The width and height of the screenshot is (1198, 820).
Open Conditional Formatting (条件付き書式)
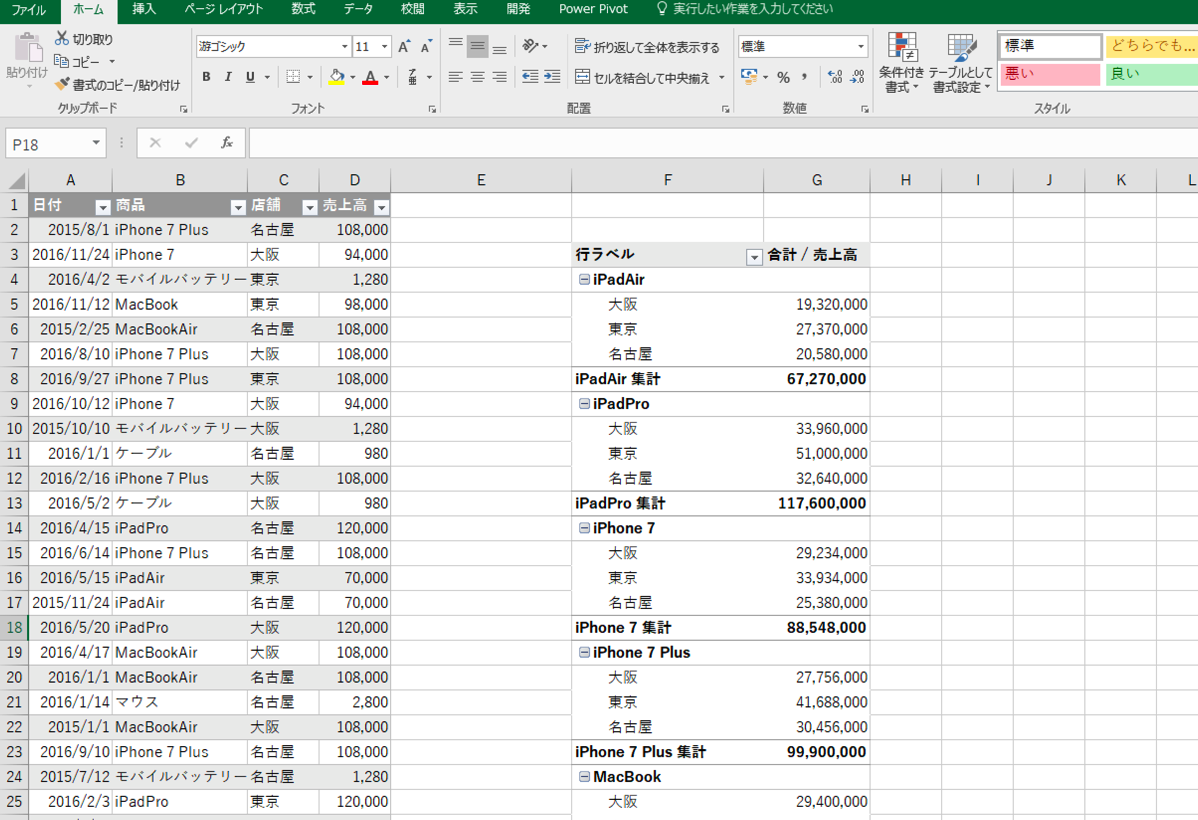coord(902,63)
